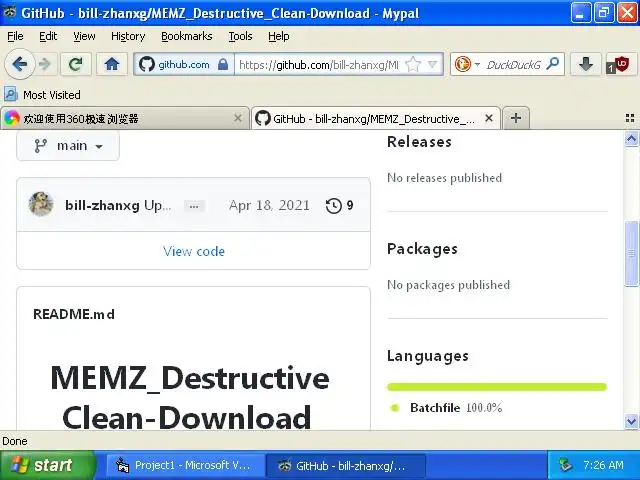Screen dimensions: 640x480
Task: Open a new tab with plus button
Action: tap(516, 118)
